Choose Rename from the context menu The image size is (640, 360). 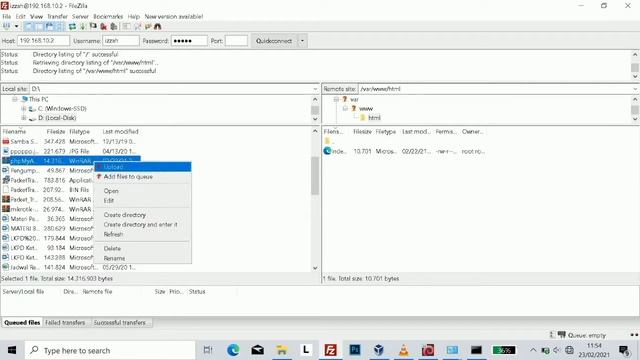click(142, 258)
